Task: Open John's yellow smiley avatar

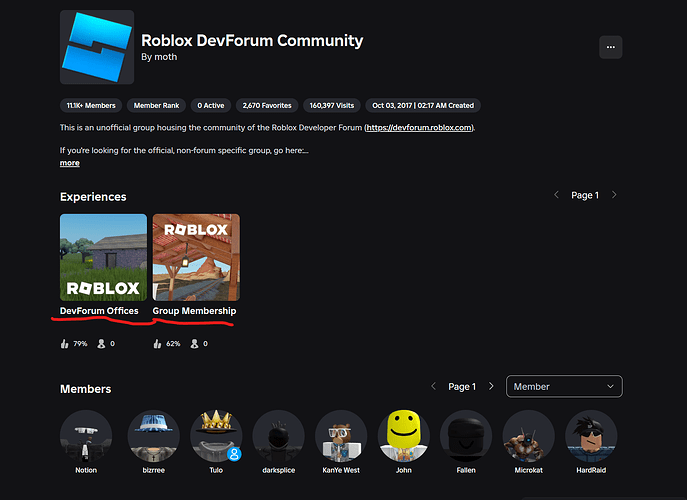Action: pos(404,436)
